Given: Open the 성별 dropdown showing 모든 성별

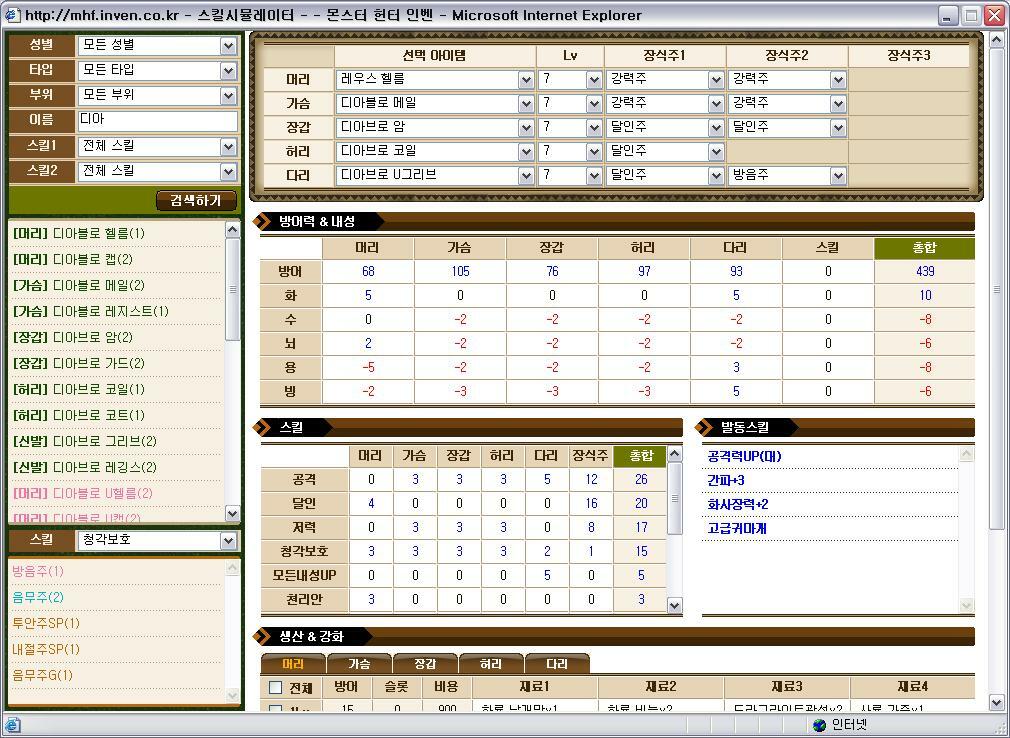Looking at the screenshot, I should click(x=155, y=46).
